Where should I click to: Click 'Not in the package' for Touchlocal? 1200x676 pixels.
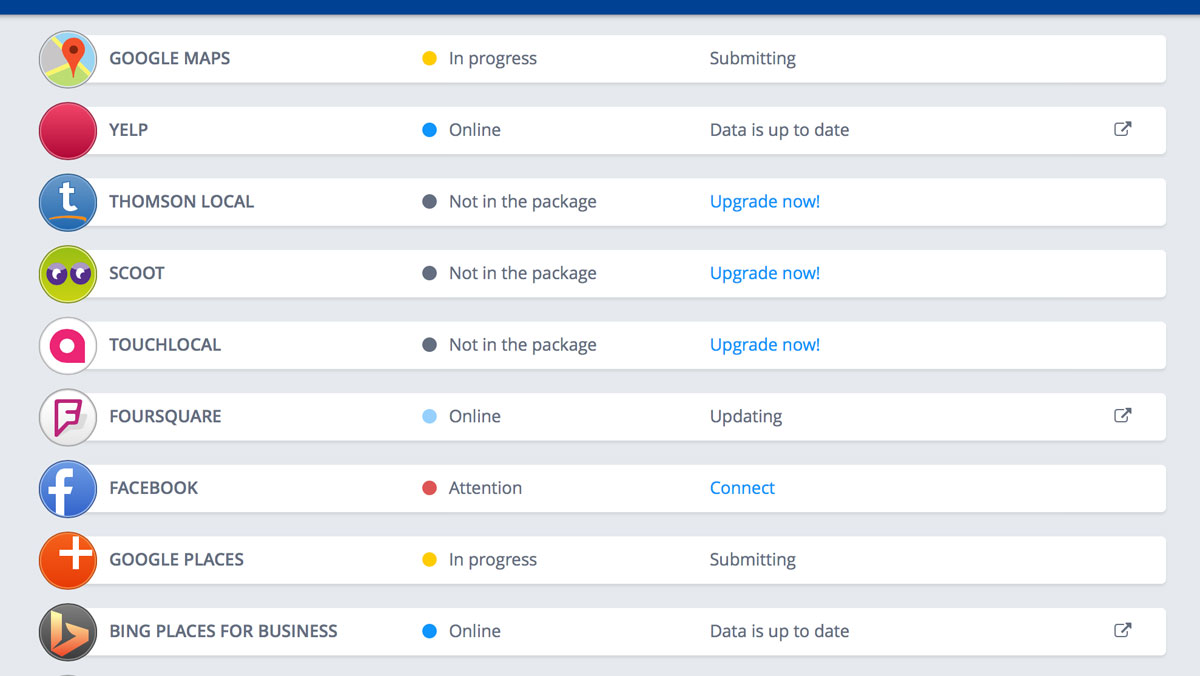coord(523,344)
